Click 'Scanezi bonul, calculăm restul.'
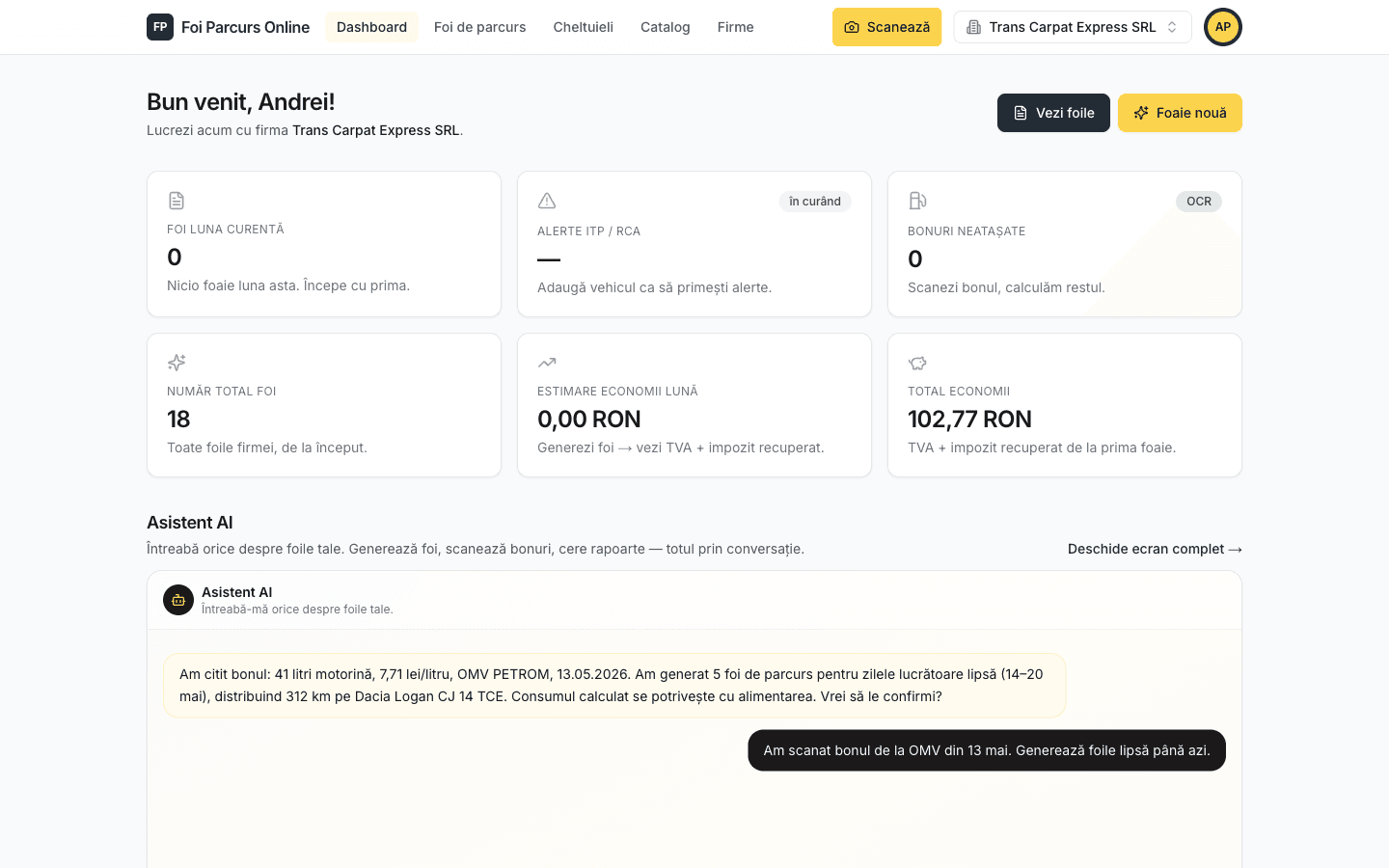Viewport: 1389px width, 868px height. click(1006, 287)
